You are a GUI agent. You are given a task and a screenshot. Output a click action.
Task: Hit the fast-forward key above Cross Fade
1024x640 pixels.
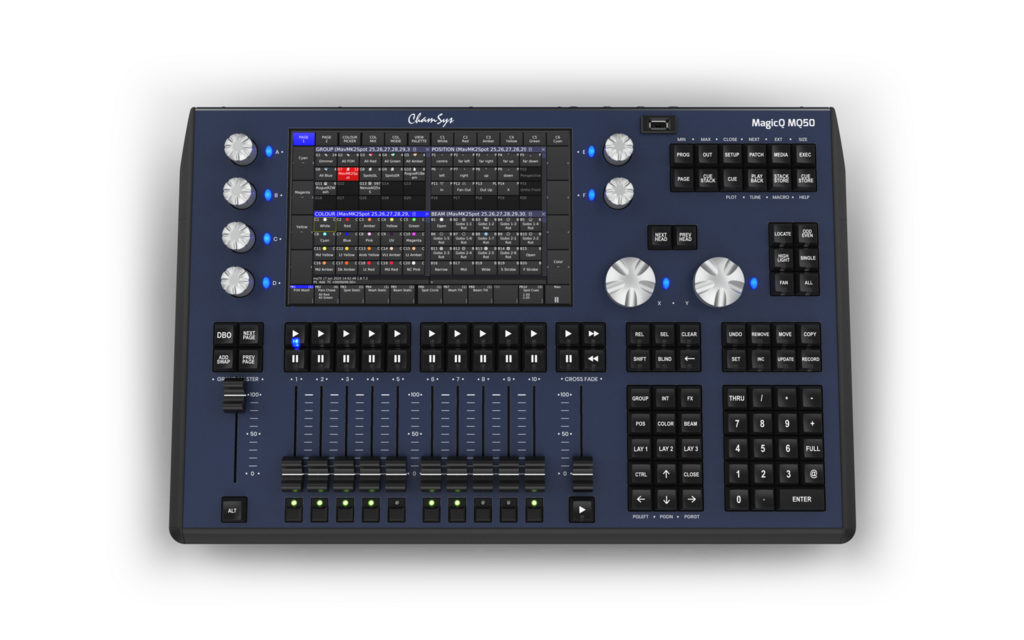pyautogui.click(x=593, y=334)
